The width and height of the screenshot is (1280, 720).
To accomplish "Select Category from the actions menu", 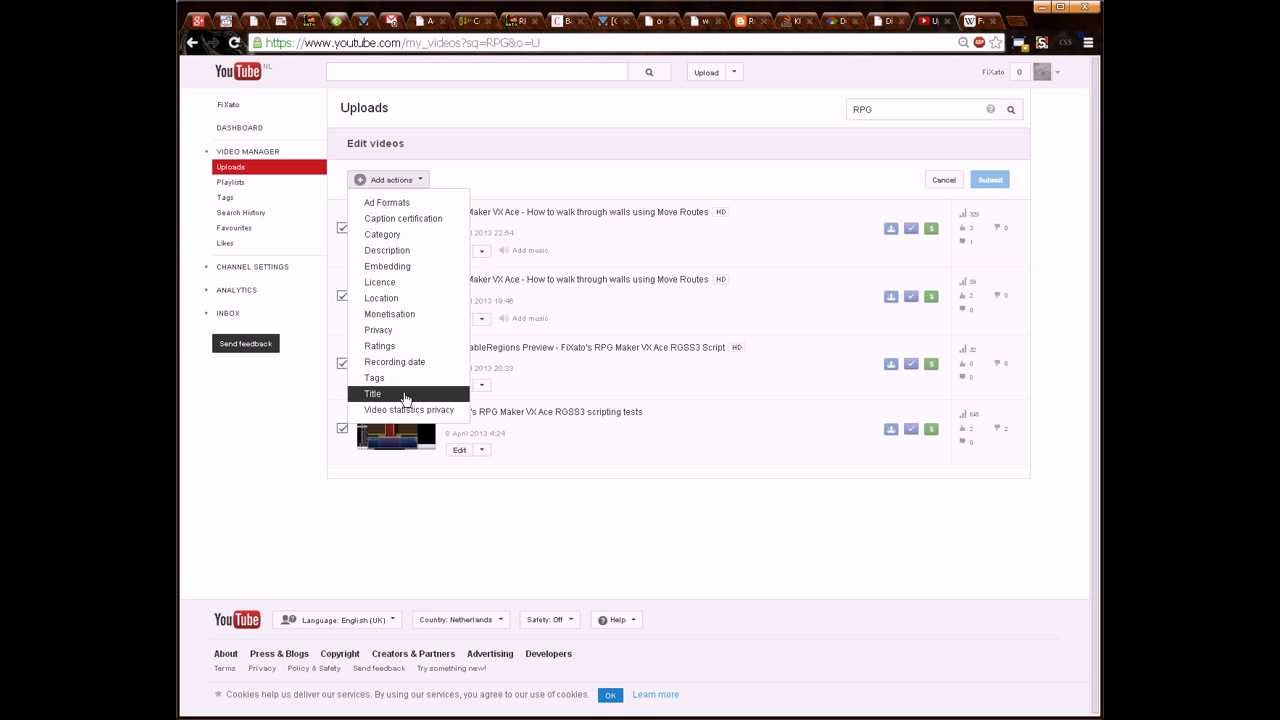I will pos(408,234).
